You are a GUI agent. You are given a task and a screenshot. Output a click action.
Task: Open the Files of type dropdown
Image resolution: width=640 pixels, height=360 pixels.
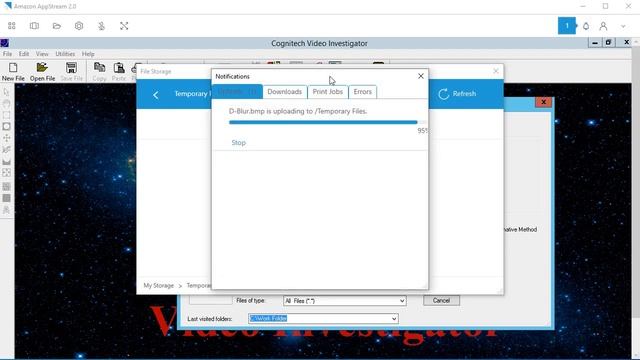coord(344,301)
